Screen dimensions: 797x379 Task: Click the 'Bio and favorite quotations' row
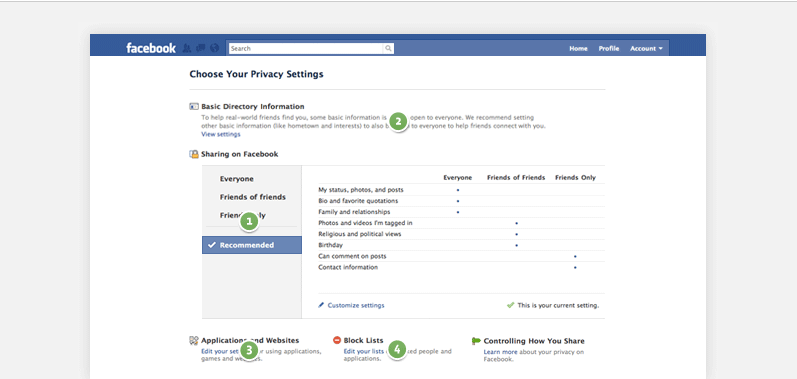462,201
